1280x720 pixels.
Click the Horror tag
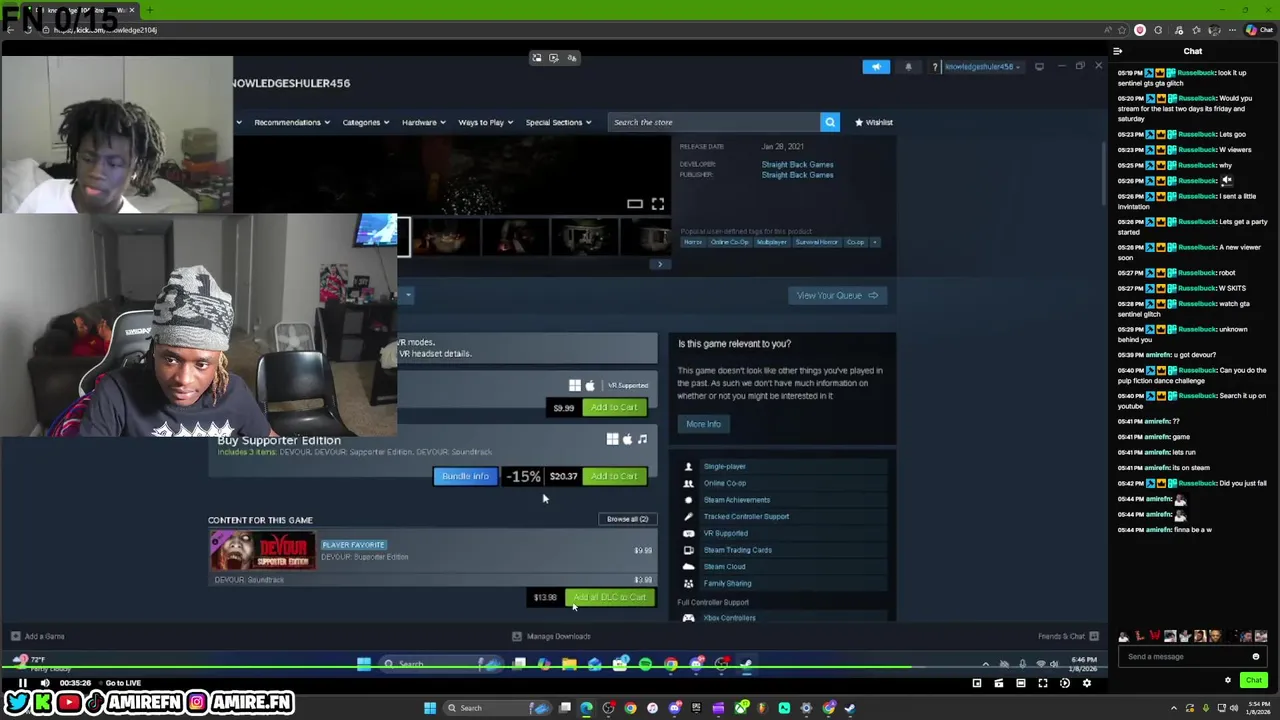click(x=693, y=242)
